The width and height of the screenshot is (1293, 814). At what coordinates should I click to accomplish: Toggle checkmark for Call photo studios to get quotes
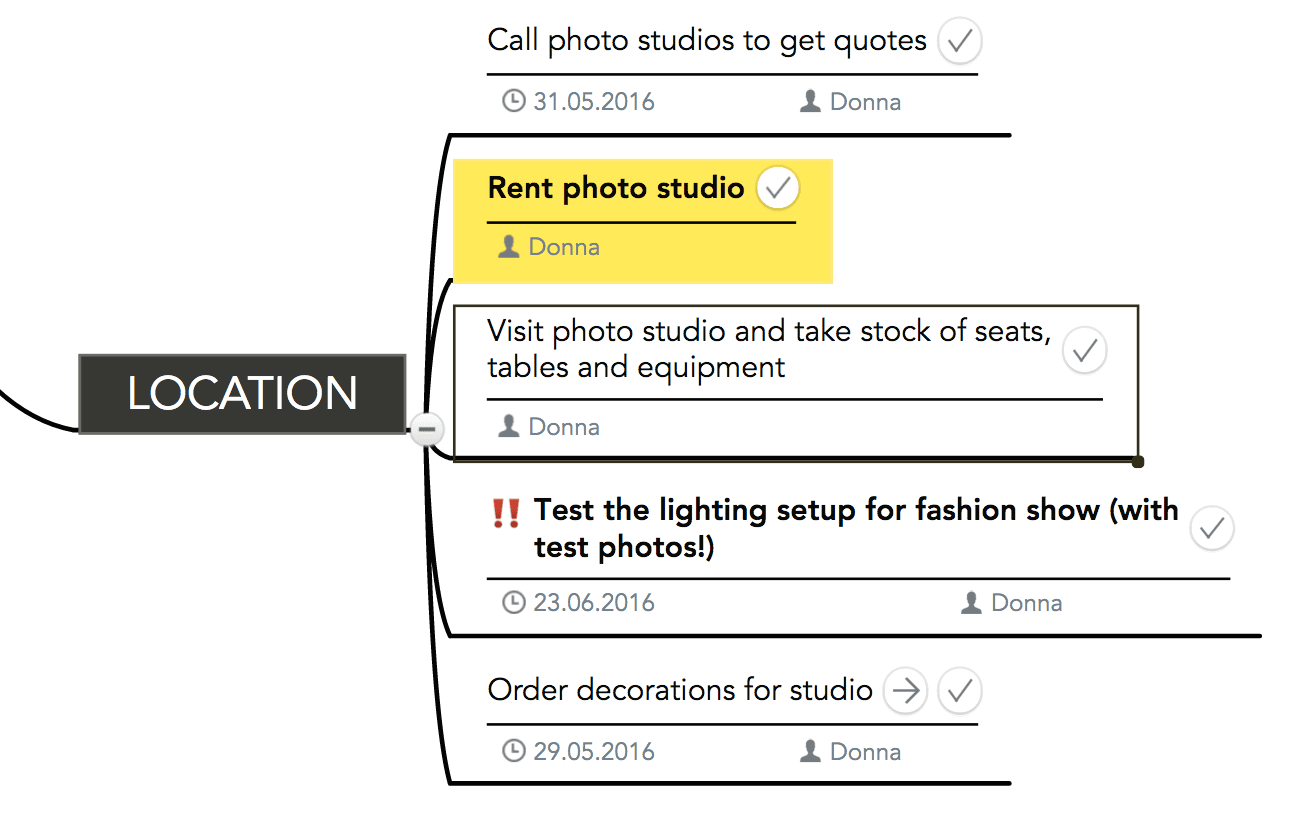point(960,42)
